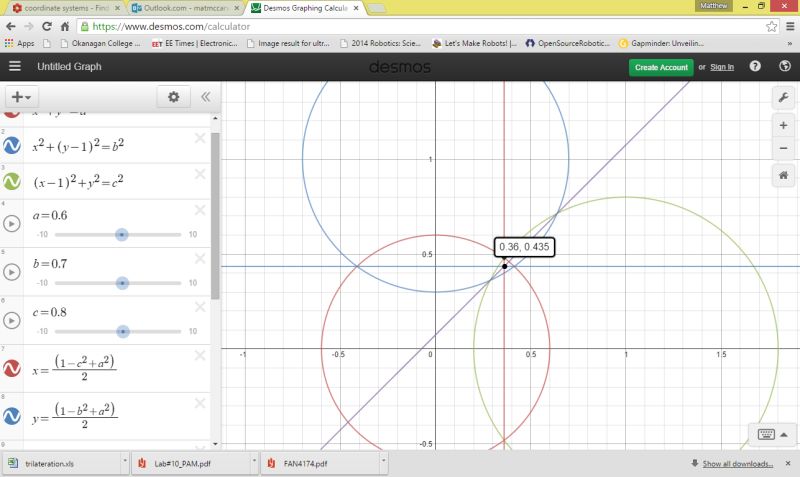This screenshot has height=477, width=800.
Task: Open the EE Times bookmark
Action: 195,43
